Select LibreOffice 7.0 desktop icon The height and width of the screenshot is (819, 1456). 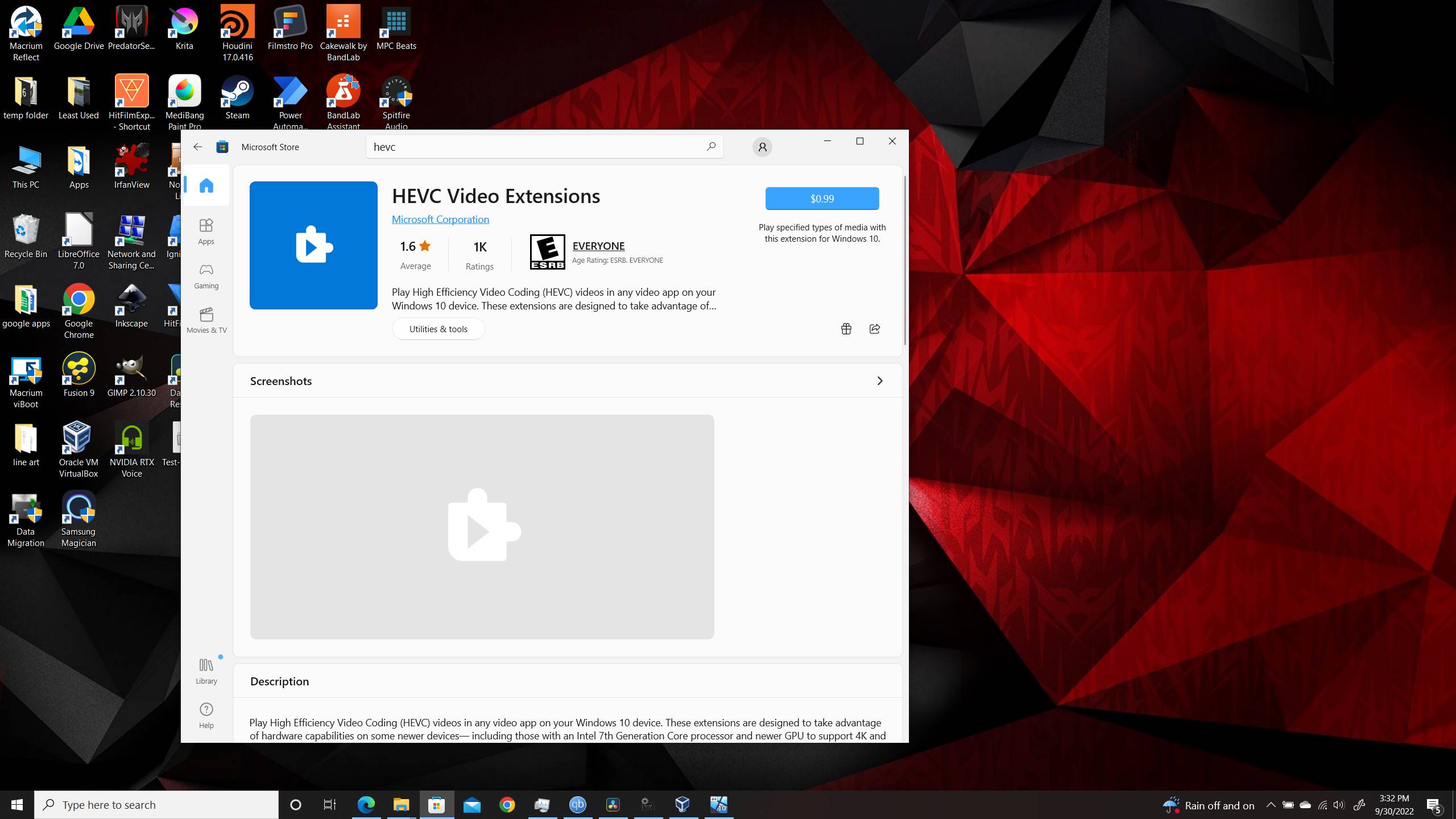[78, 242]
